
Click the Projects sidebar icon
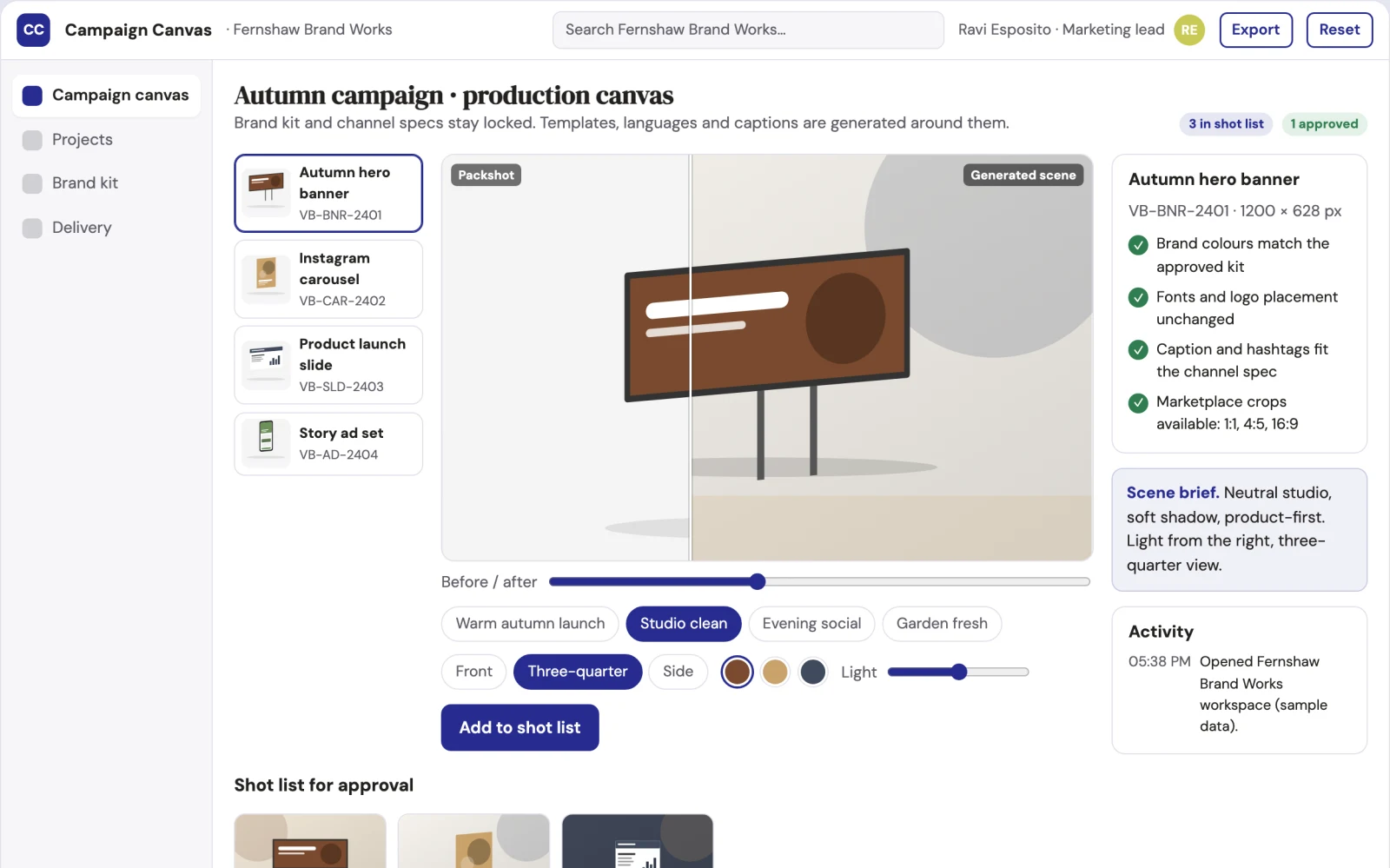(x=32, y=140)
